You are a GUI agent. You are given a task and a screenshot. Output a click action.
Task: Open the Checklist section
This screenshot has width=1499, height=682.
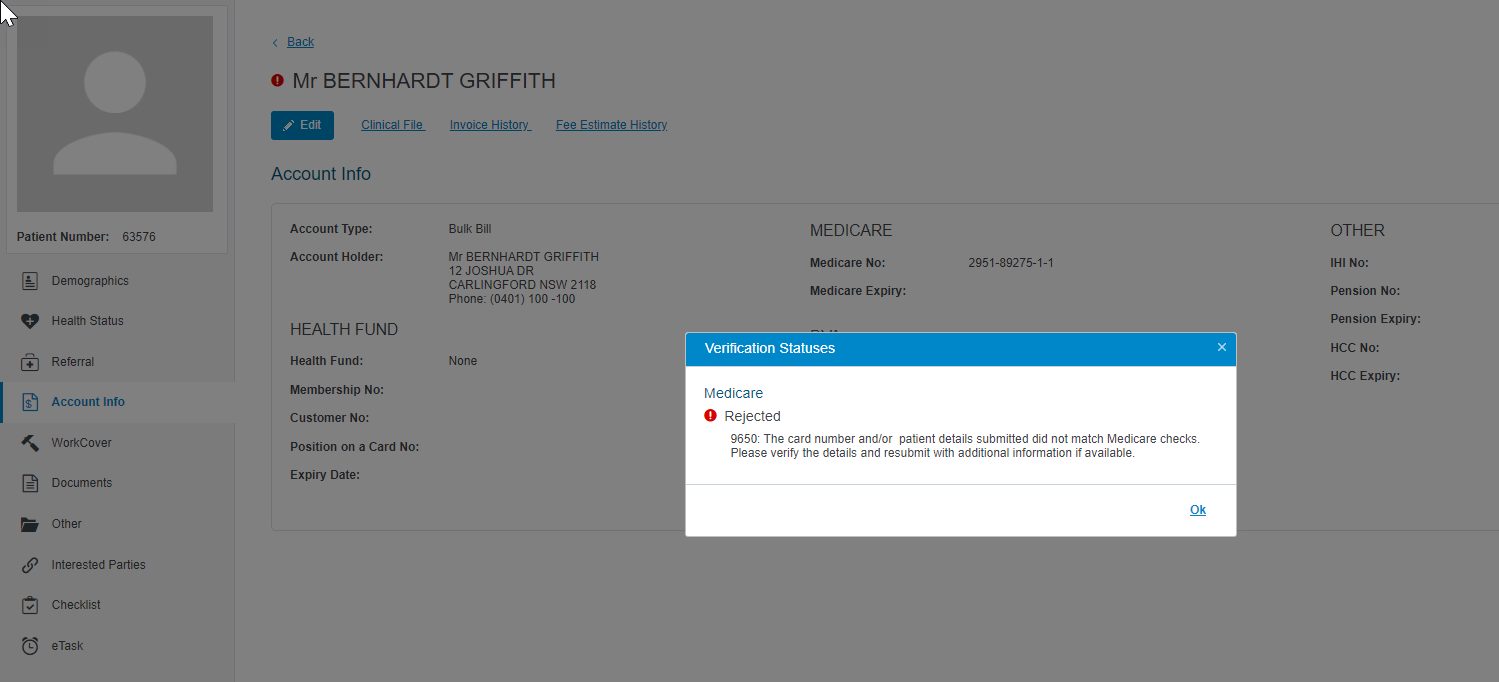tap(76, 605)
